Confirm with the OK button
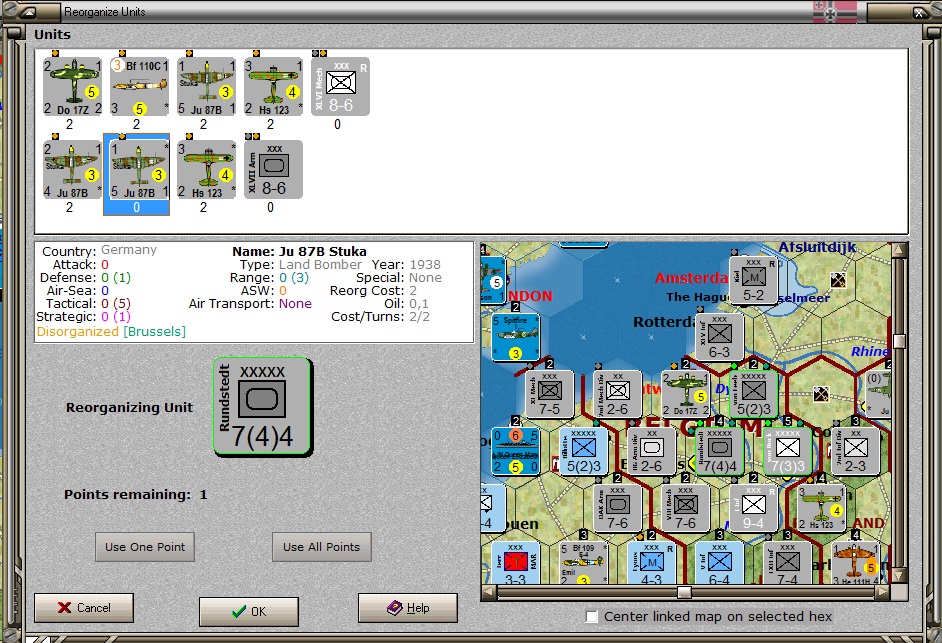 [x=249, y=611]
